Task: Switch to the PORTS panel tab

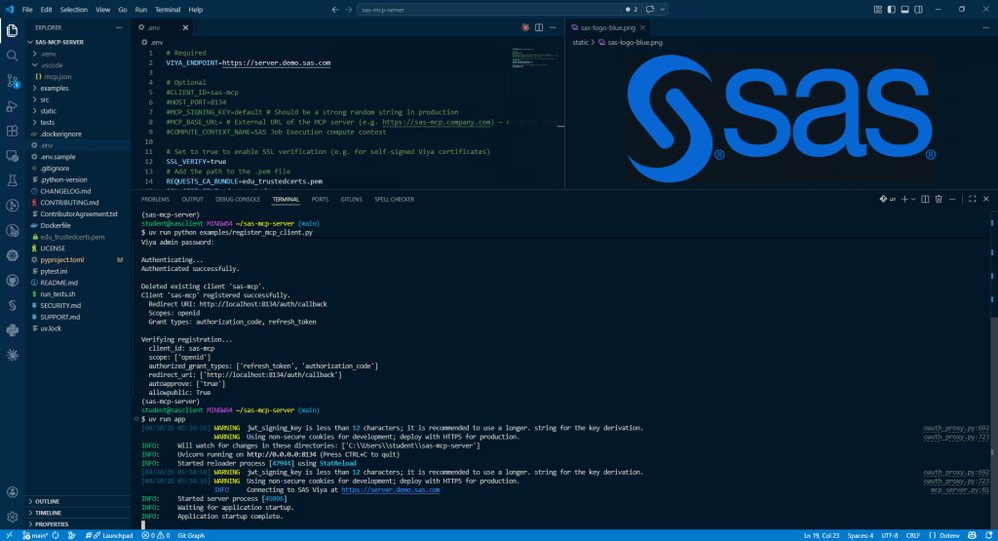Action: click(x=320, y=199)
